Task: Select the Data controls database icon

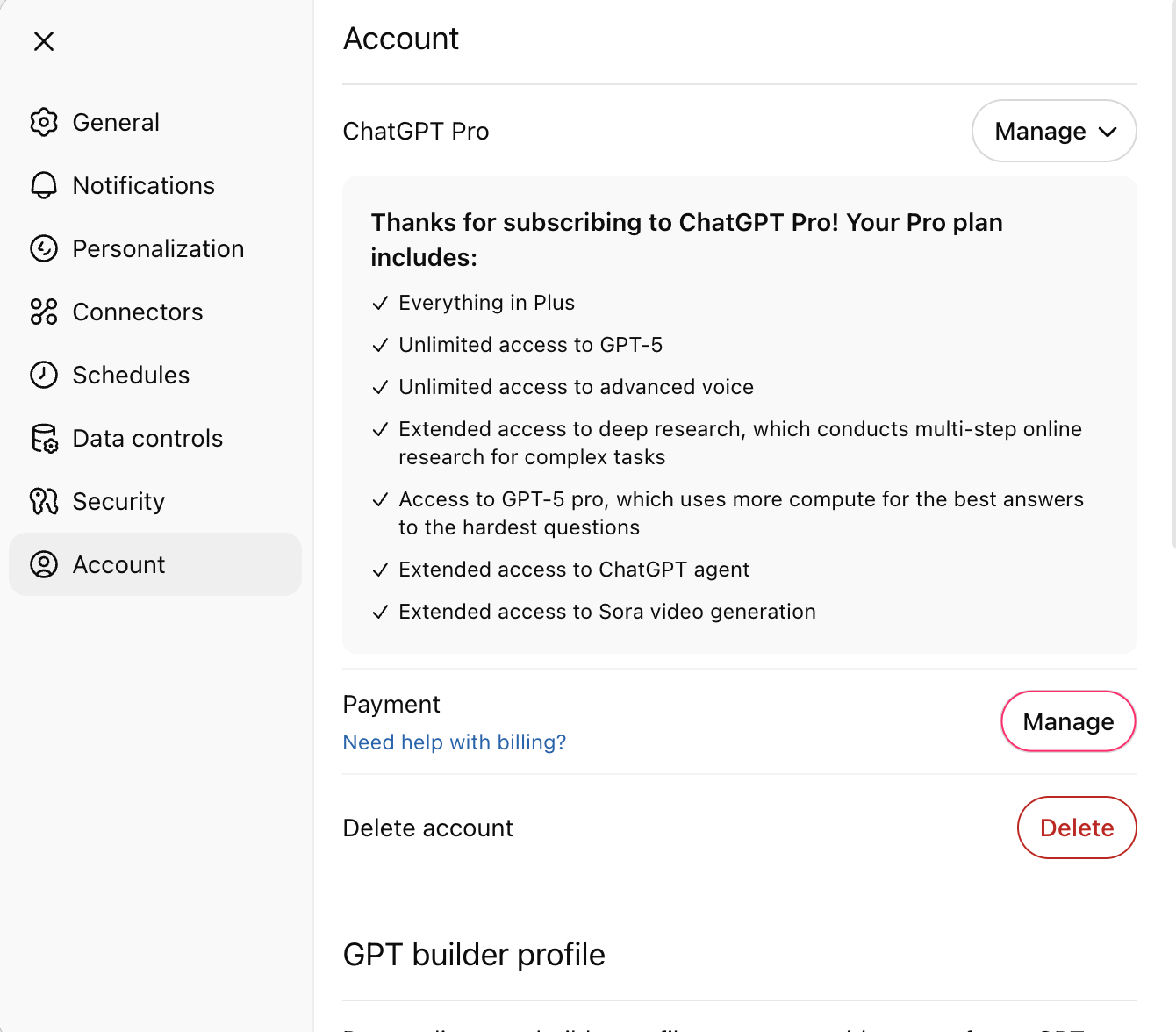Action: click(x=43, y=438)
